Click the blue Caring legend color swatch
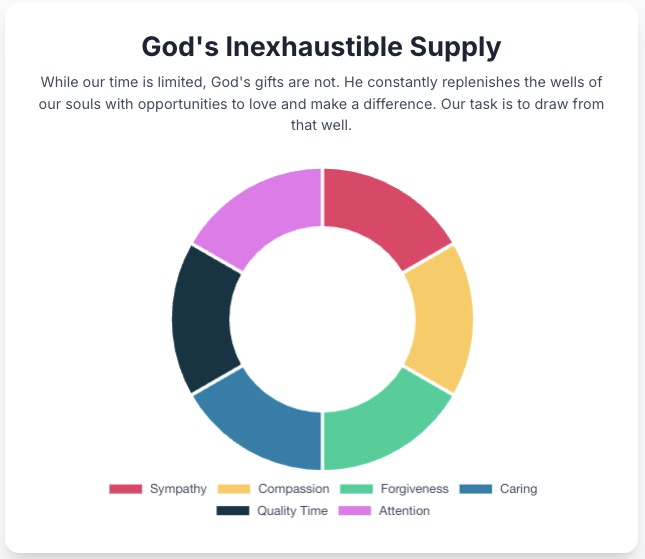Viewport: 645px width, 559px height. [x=476, y=489]
